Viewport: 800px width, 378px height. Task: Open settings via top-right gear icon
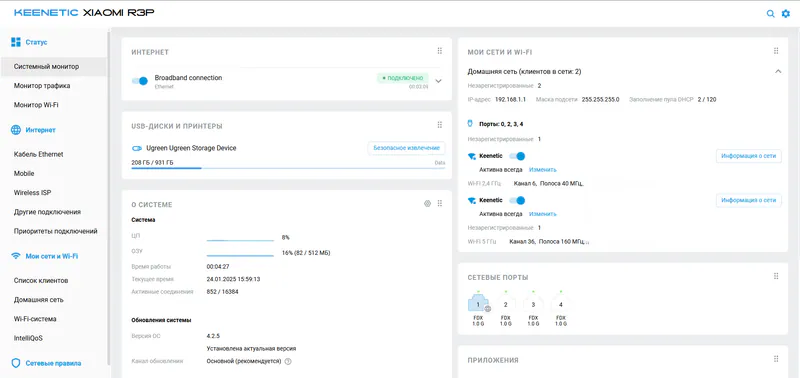point(786,14)
